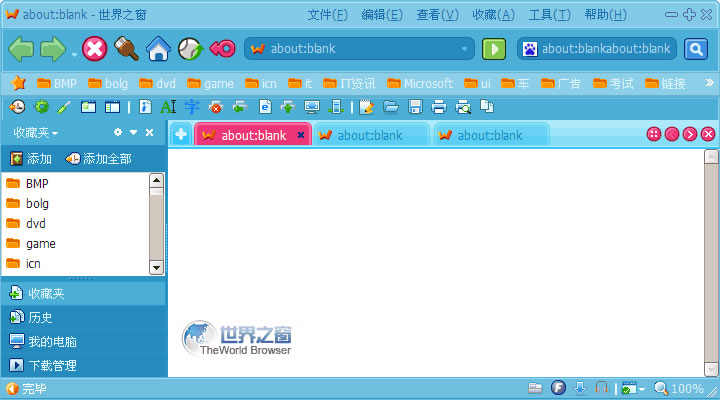720x400 pixels.
Task: Click the pink undo-close arrow icon
Action: (222, 49)
